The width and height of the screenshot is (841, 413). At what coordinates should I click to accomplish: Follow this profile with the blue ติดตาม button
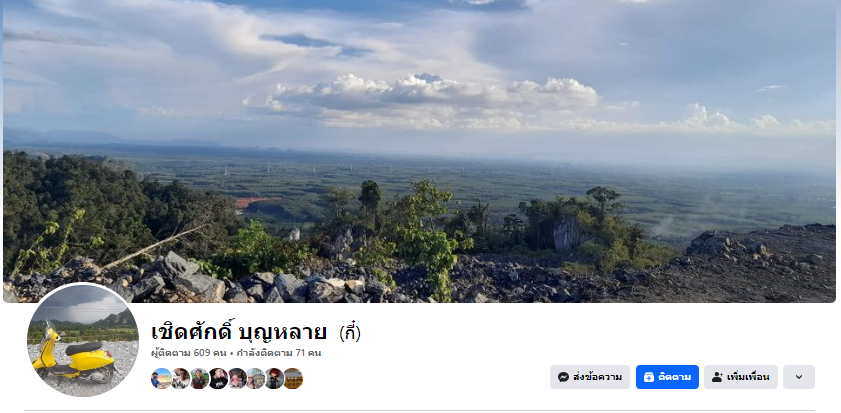point(667,377)
